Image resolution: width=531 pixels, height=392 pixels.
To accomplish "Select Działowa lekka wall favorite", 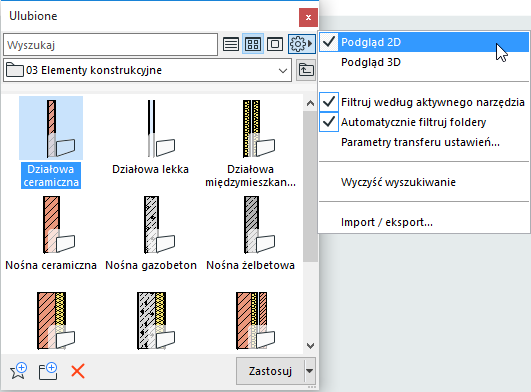I will point(150,137).
